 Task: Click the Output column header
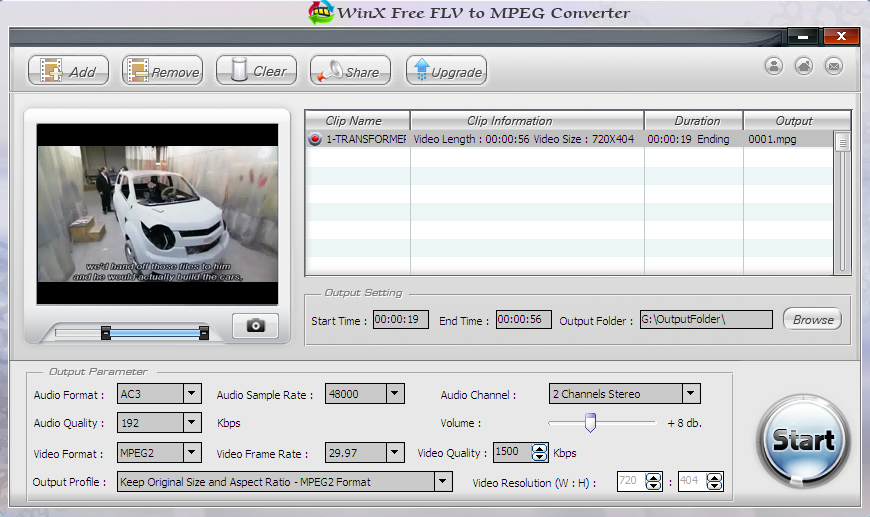(x=797, y=120)
